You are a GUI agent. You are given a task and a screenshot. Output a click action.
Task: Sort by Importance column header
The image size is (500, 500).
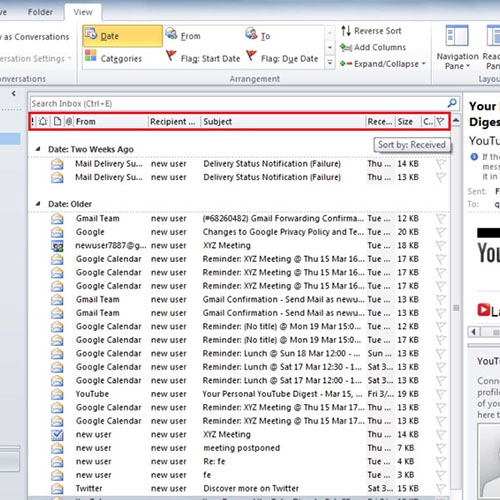point(32,122)
